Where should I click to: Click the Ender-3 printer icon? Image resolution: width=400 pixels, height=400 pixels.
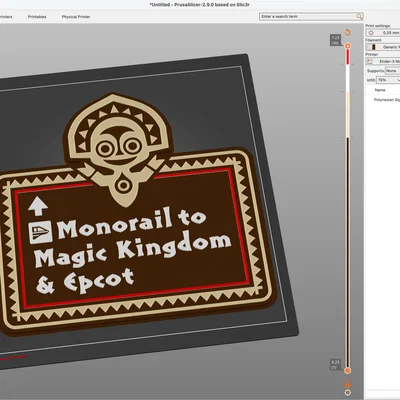[x=369, y=61]
